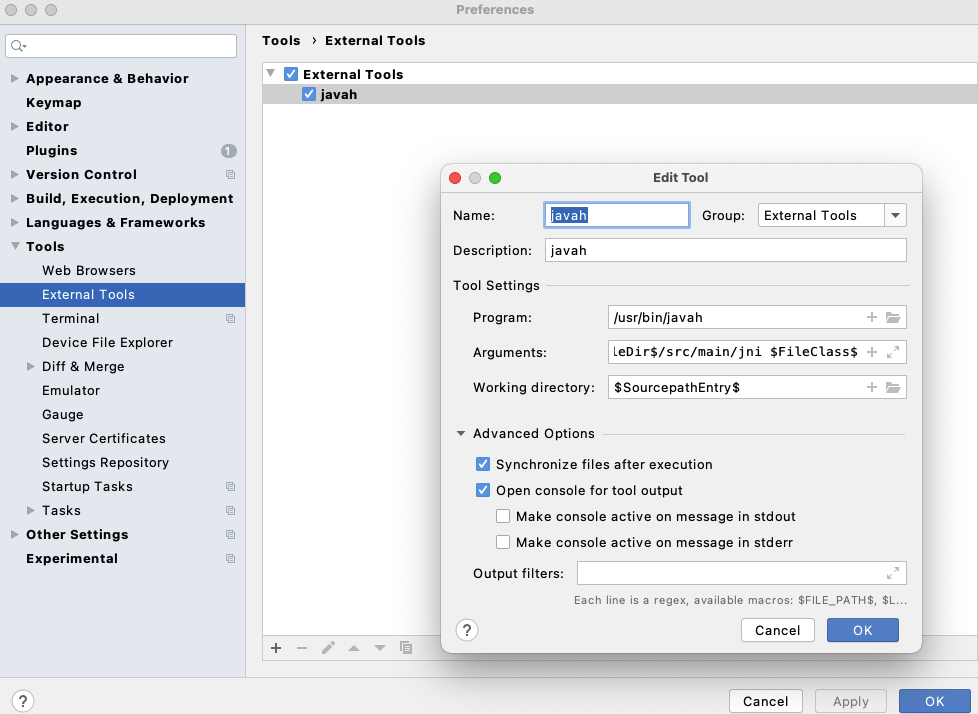Collapse the Advanced Options section
978x714 pixels.
[460, 433]
